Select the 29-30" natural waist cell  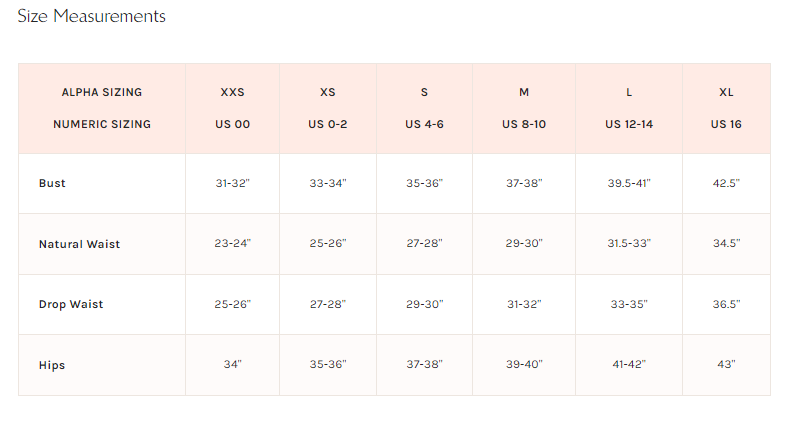pos(524,243)
